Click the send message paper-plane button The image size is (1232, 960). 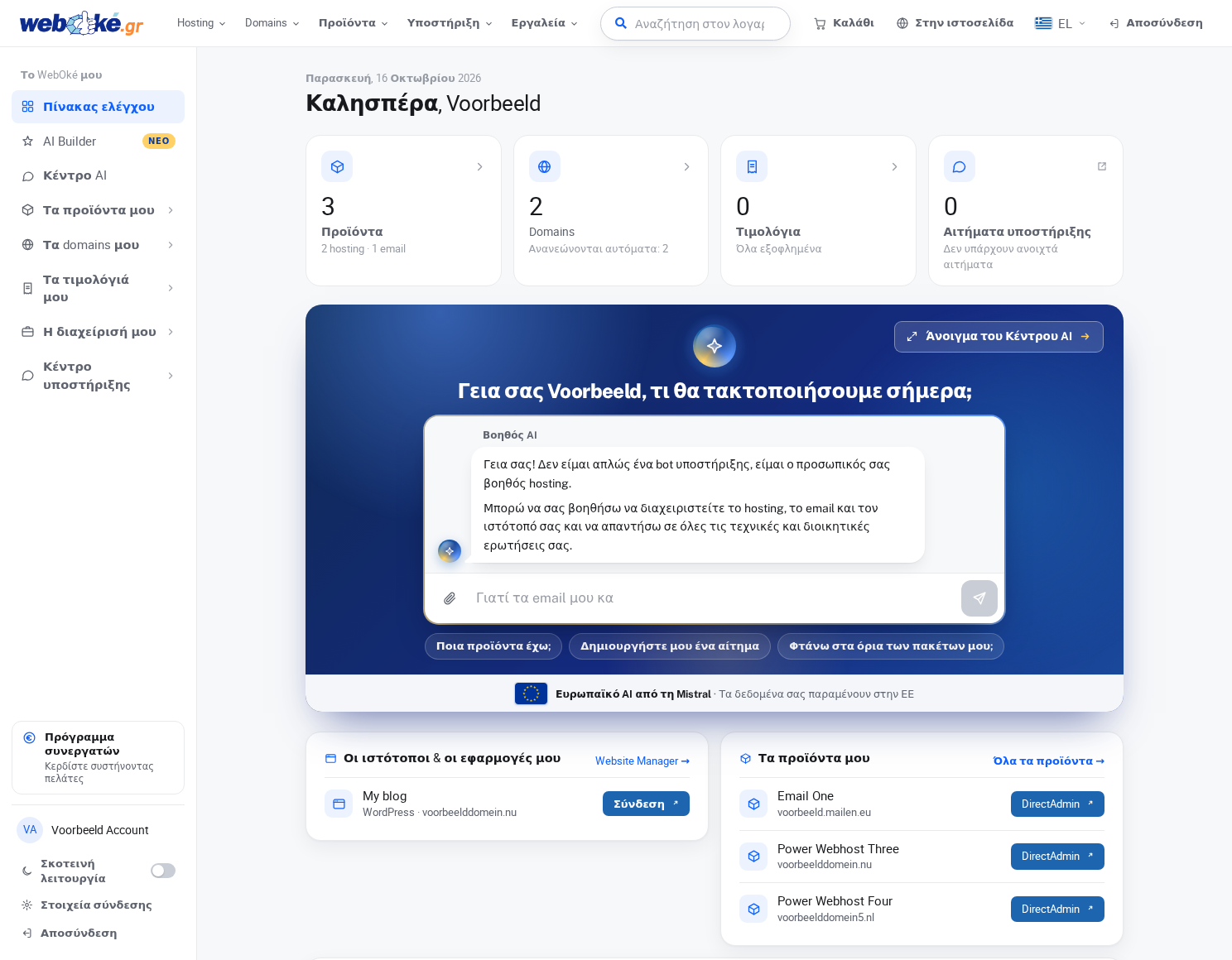[x=979, y=598]
